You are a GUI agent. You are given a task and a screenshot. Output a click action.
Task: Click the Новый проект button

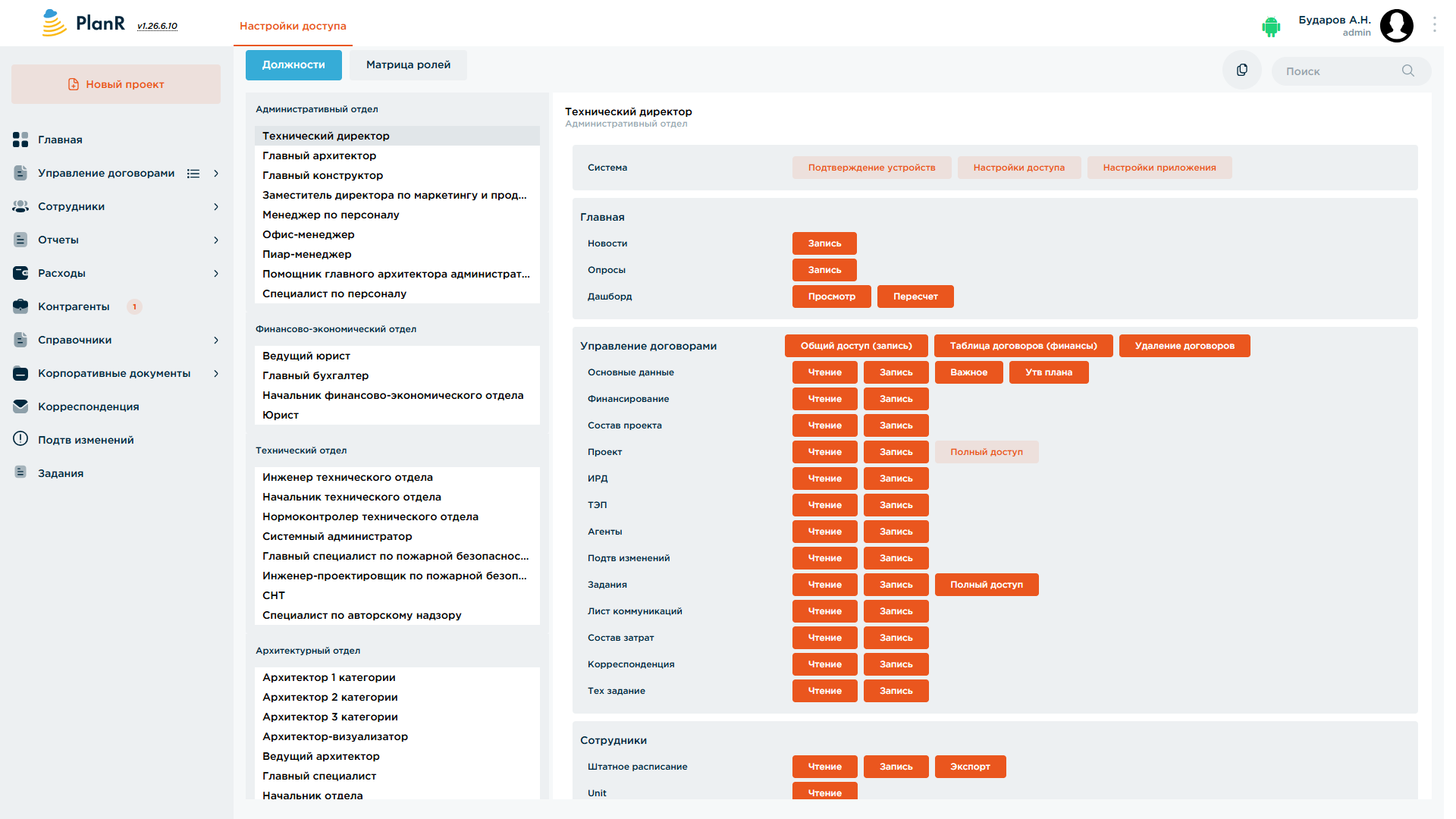[116, 84]
